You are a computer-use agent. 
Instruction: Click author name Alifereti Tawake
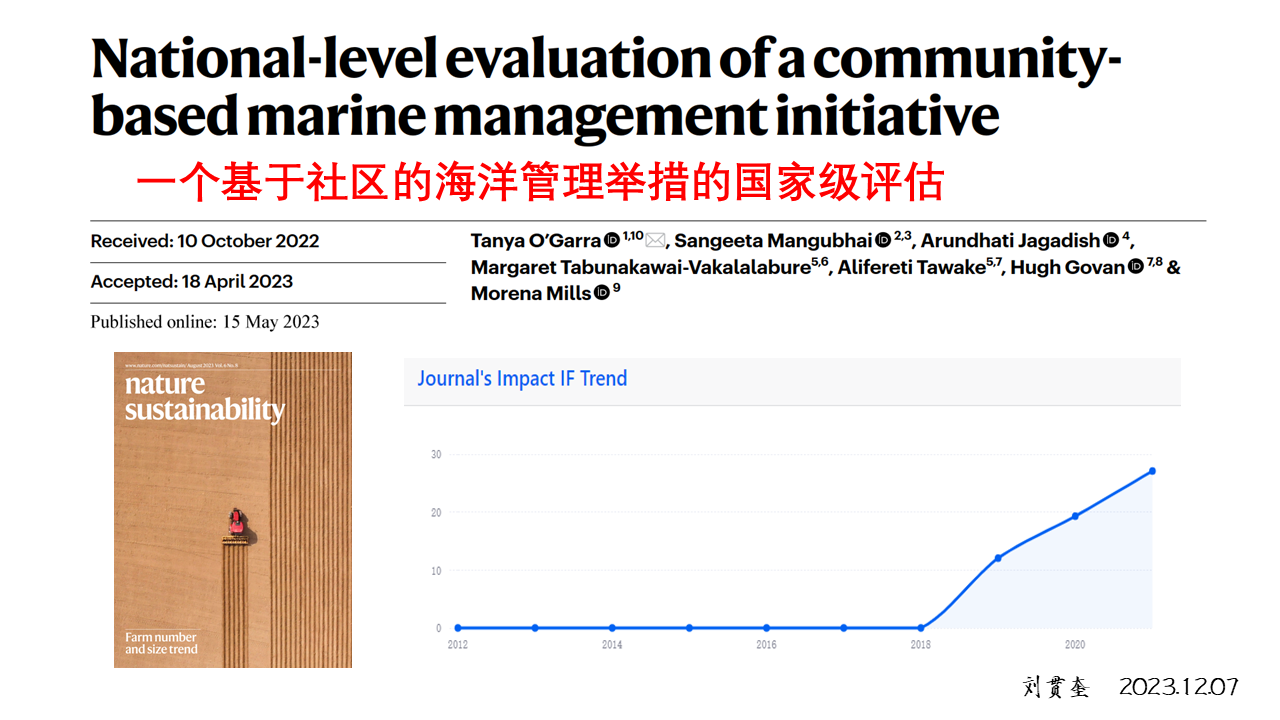click(x=912, y=267)
